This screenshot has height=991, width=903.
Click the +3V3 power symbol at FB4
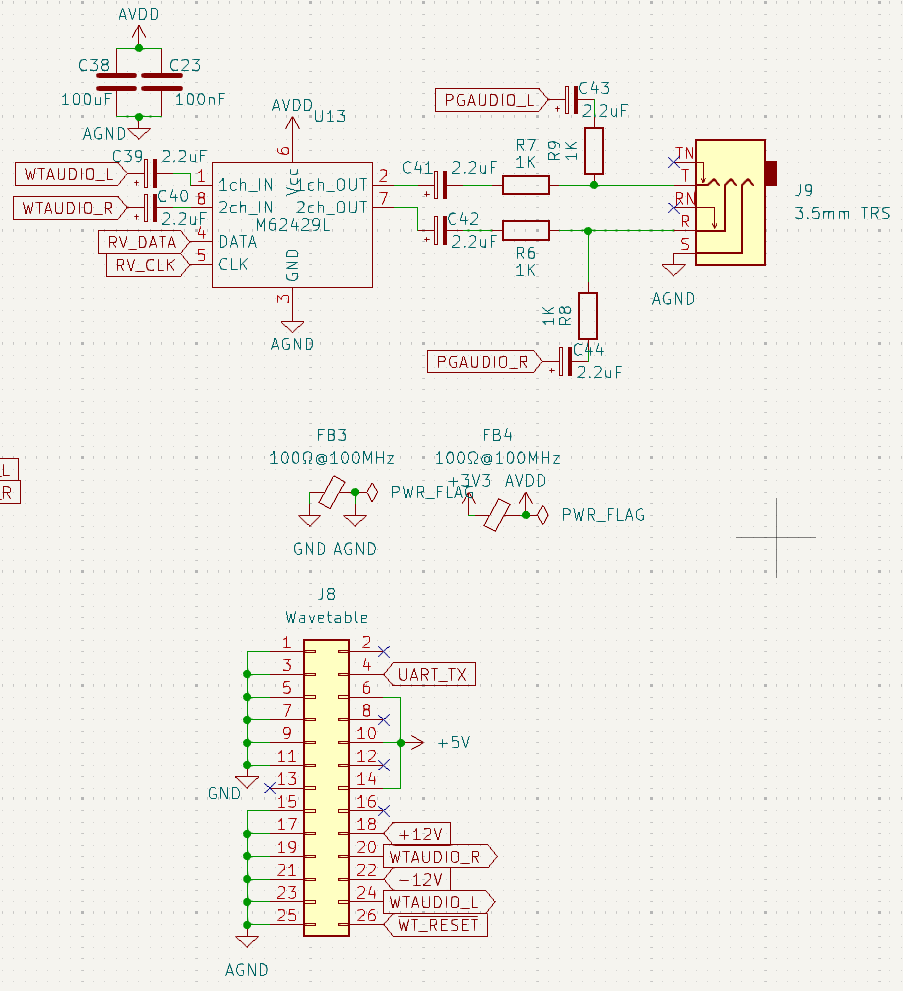(x=469, y=502)
